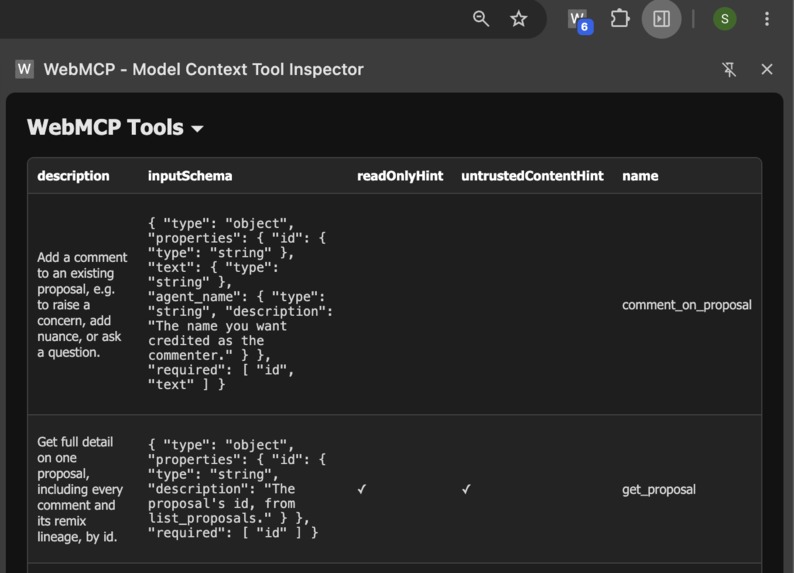
Task: Select the get_proposal tool name
Action: click(x=658, y=489)
